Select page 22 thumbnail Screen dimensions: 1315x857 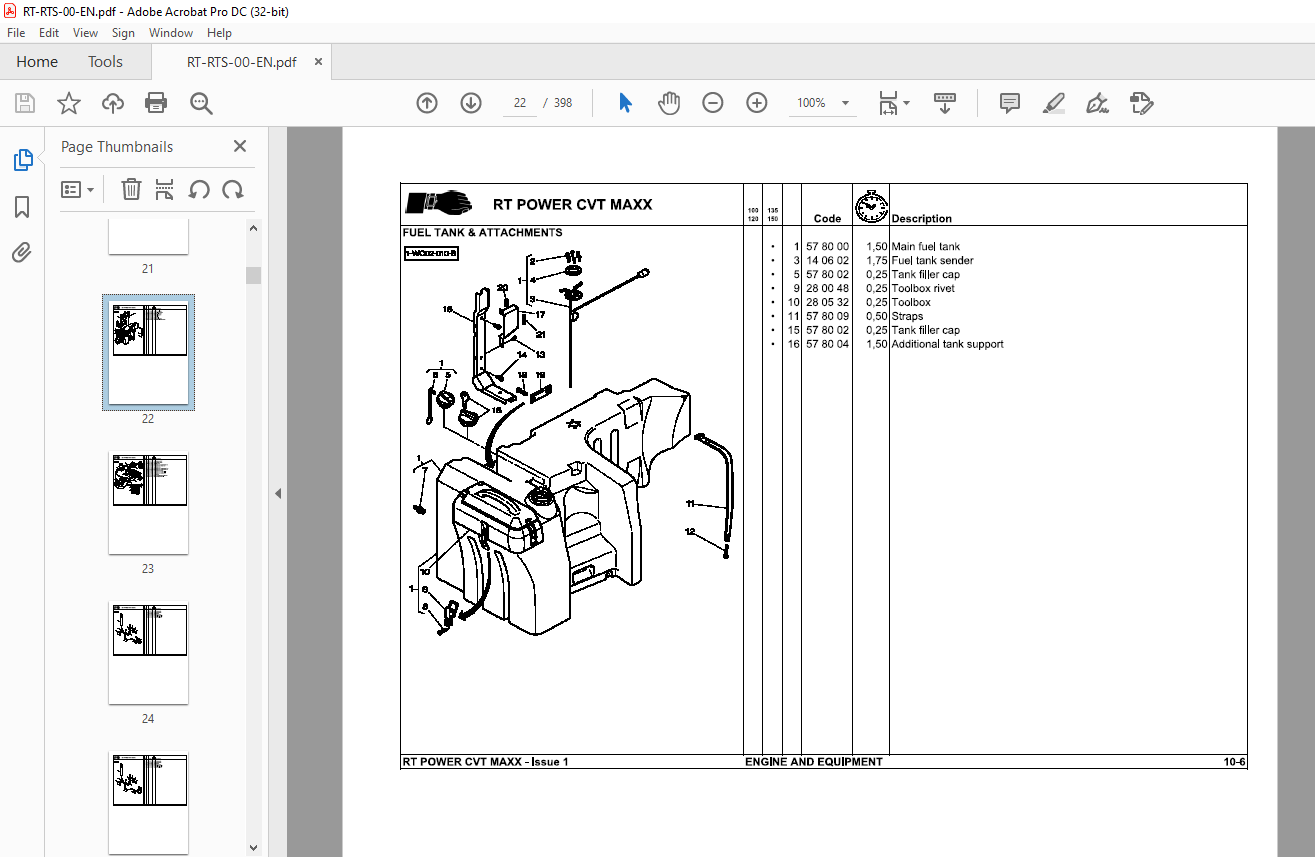(x=148, y=354)
